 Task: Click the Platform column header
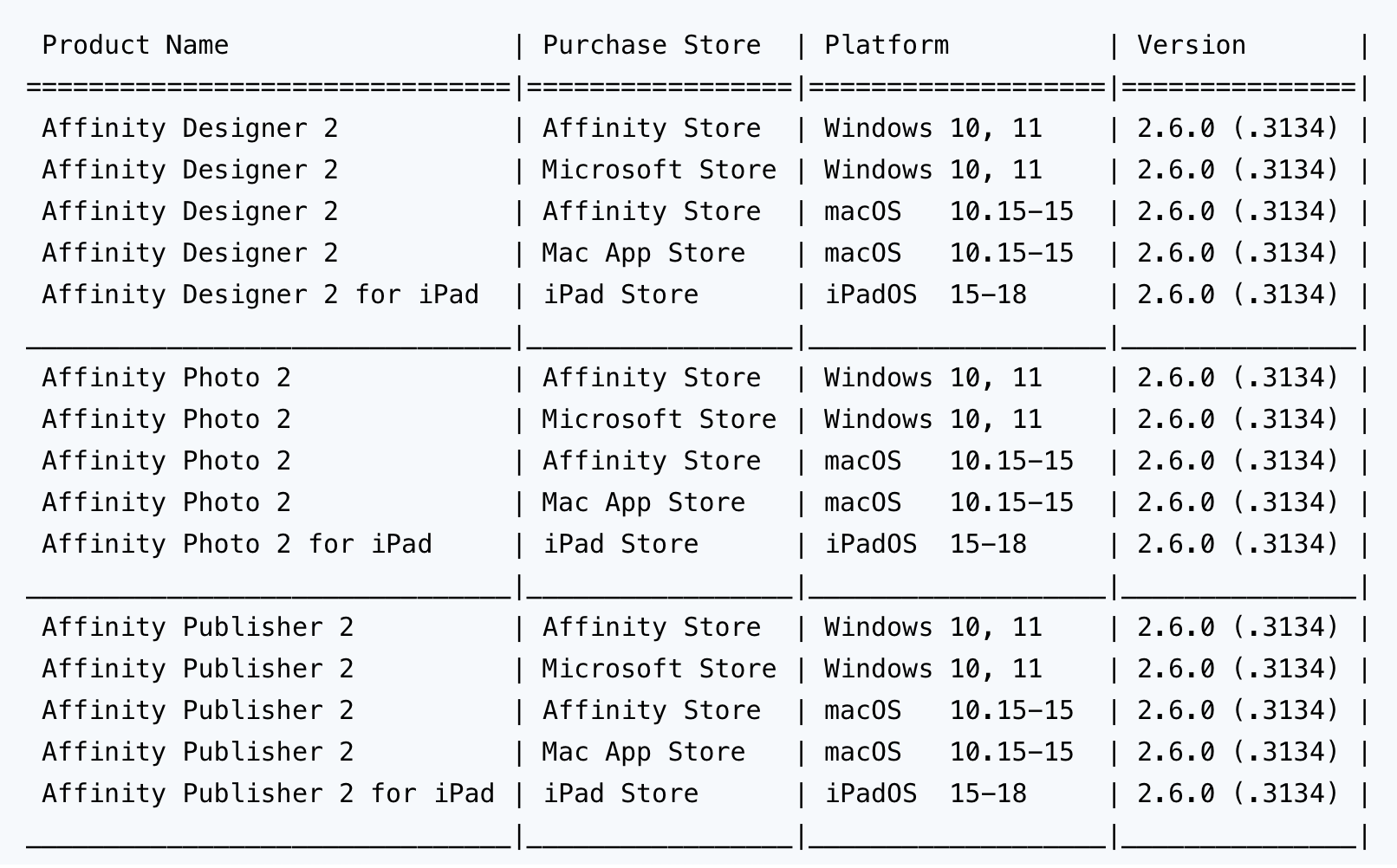pos(887,45)
